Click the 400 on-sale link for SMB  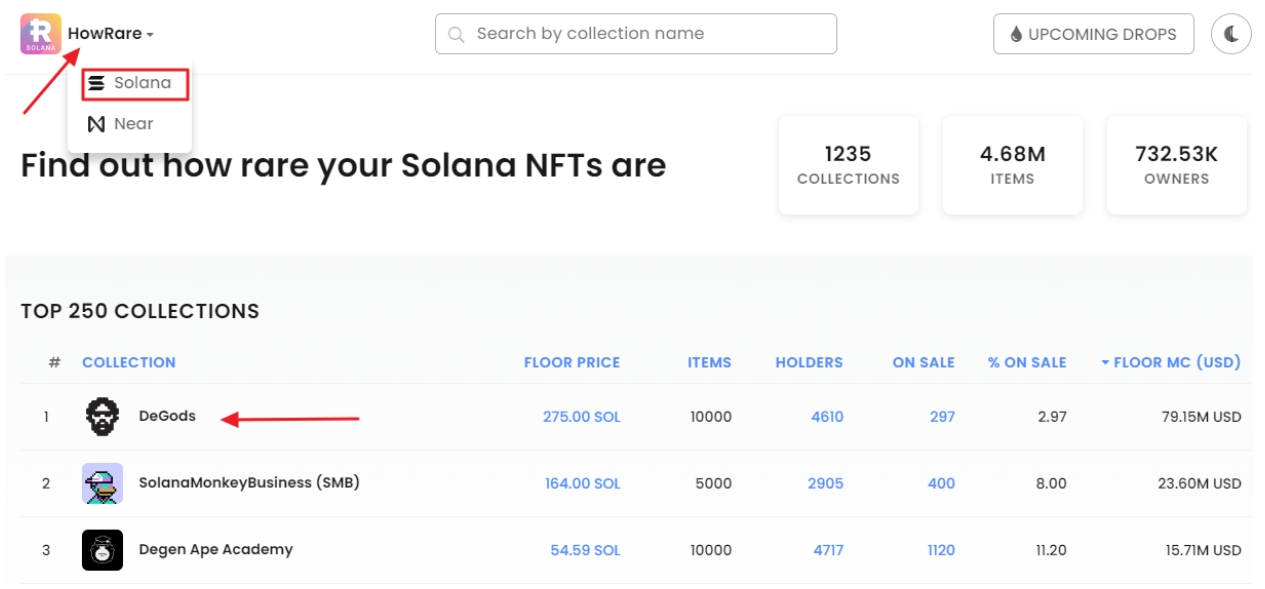tap(940, 482)
